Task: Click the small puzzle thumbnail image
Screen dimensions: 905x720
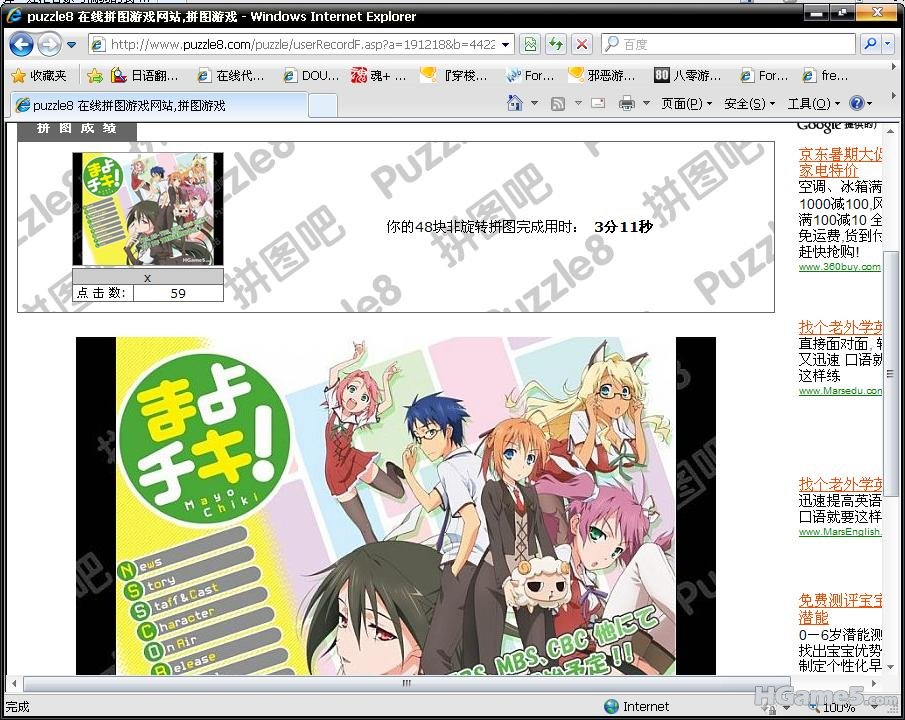Action: [148, 209]
